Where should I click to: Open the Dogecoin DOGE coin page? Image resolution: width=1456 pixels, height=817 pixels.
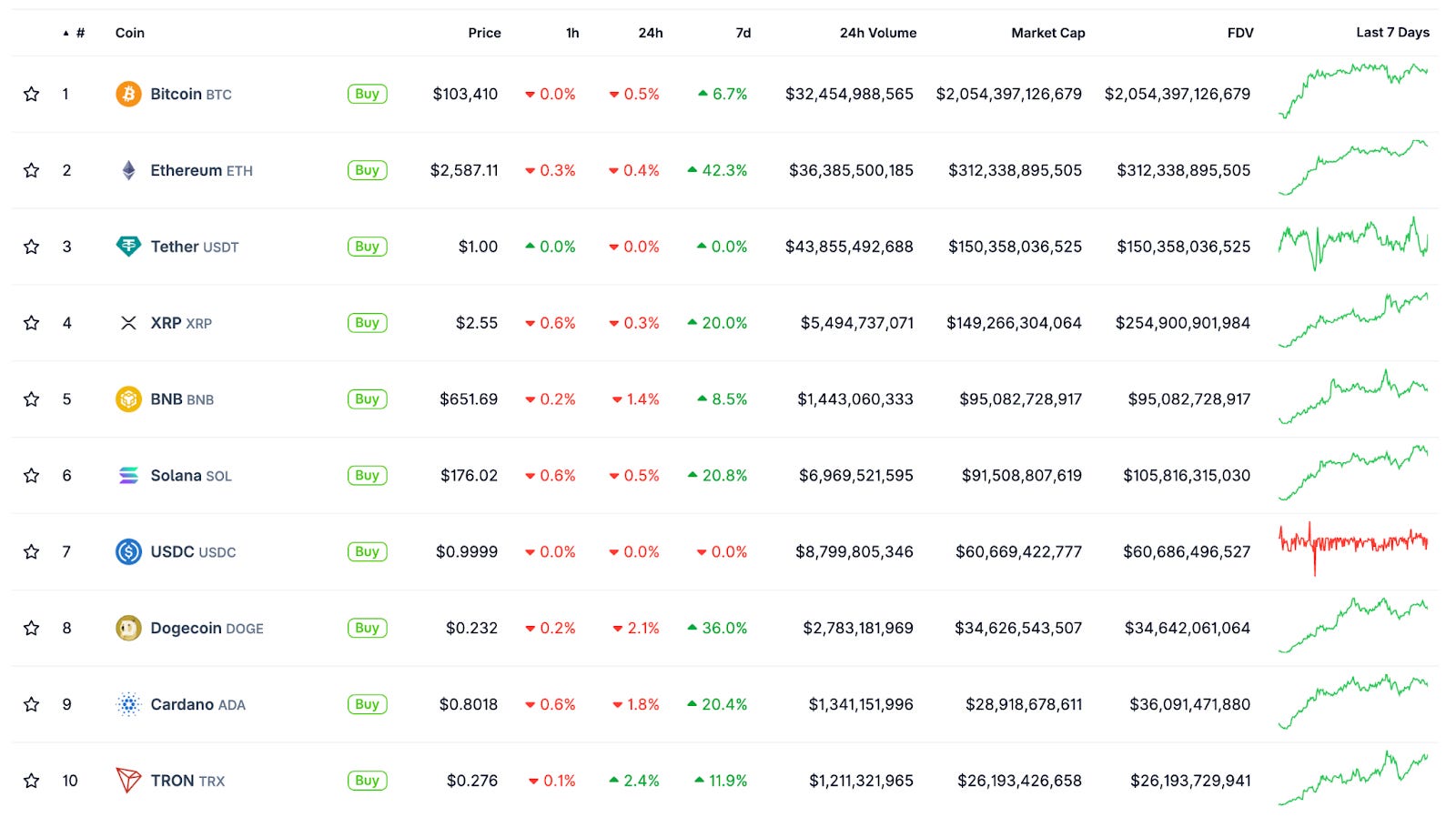pos(207,628)
